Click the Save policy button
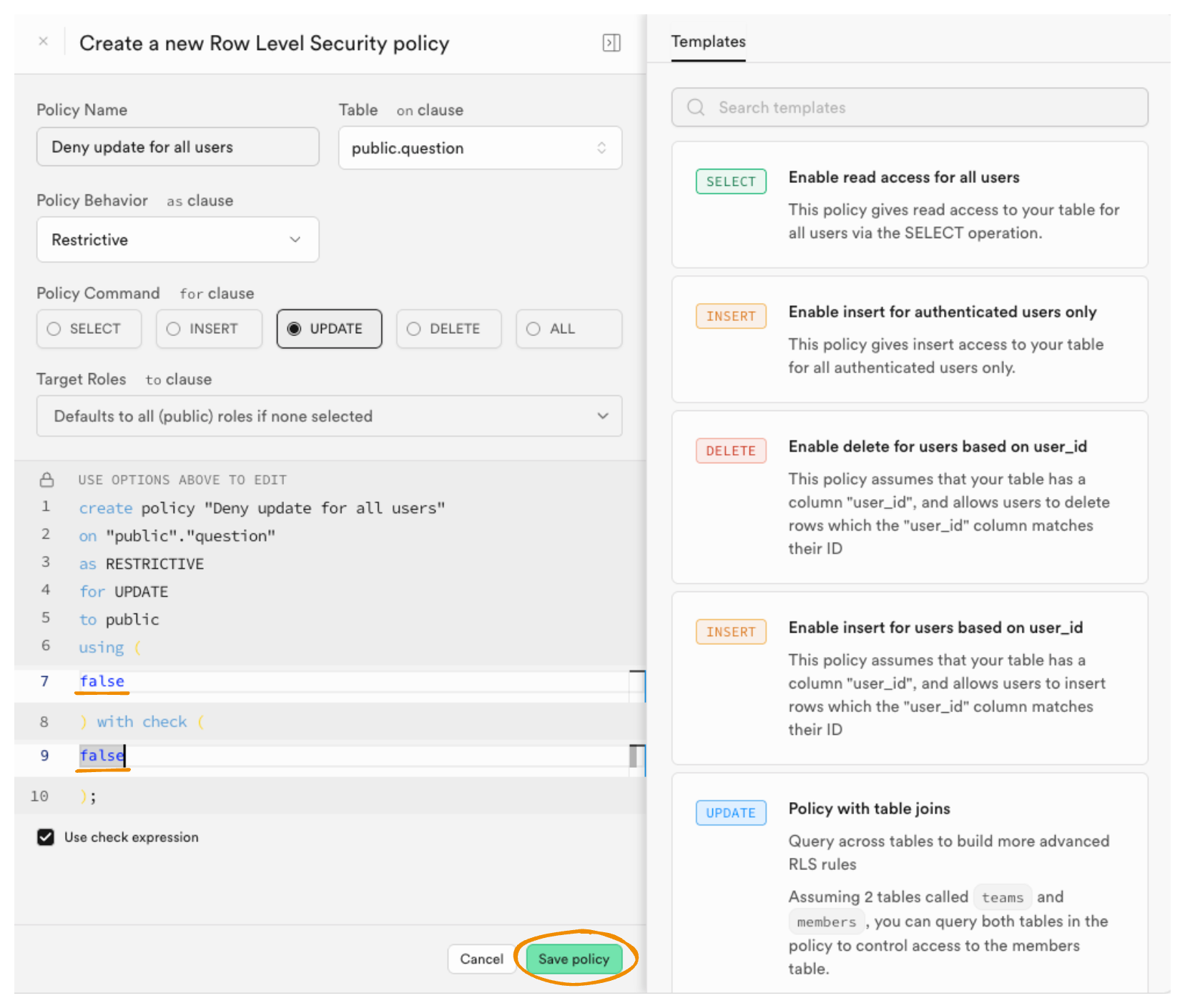The height and width of the screenshot is (1008, 1185). pos(574,959)
